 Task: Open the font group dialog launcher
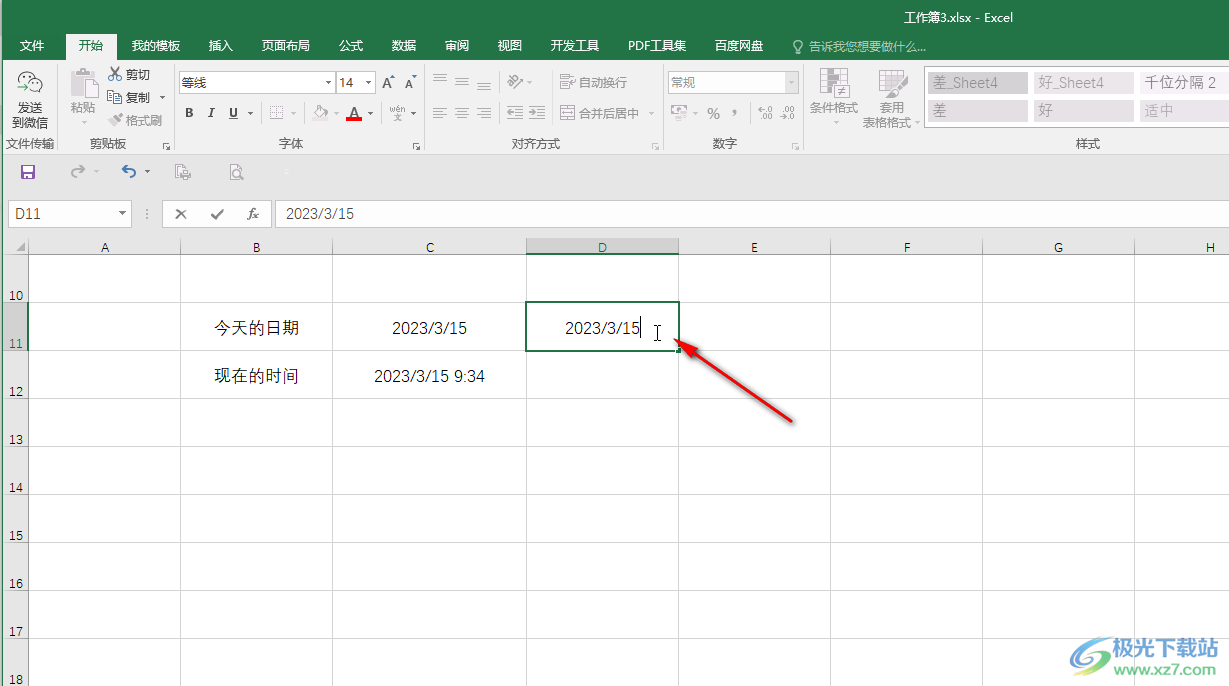(x=416, y=146)
